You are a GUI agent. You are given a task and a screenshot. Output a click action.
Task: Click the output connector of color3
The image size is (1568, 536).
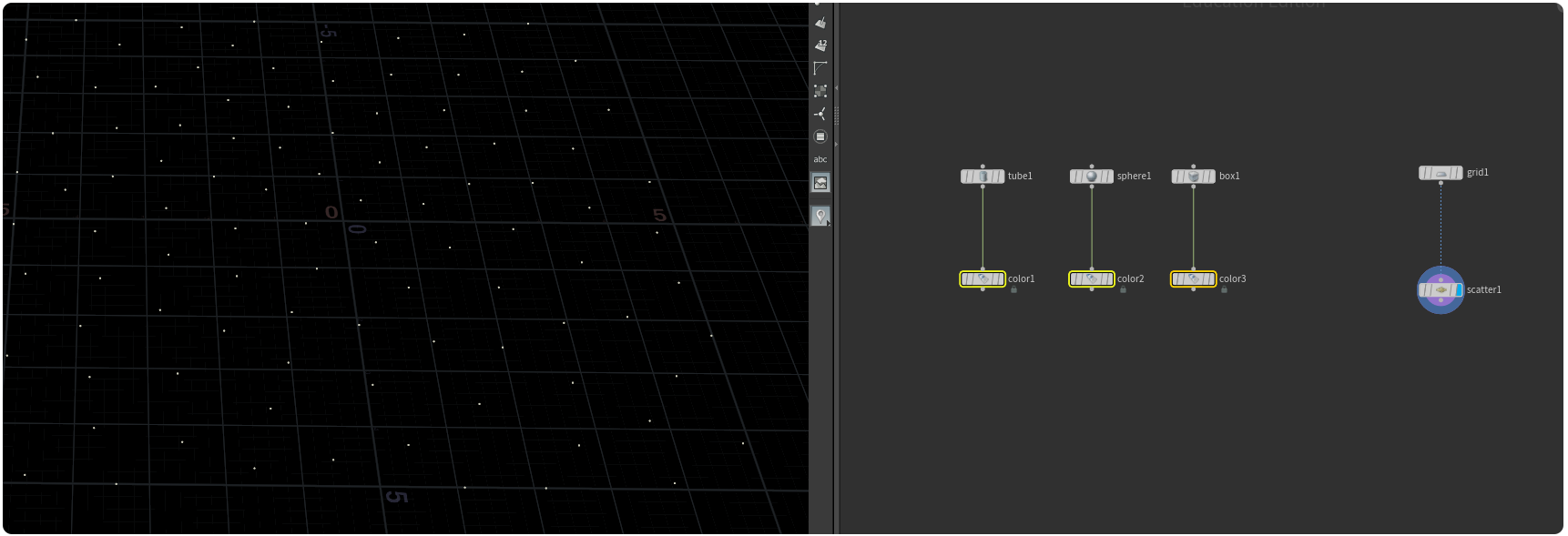pos(1194,289)
